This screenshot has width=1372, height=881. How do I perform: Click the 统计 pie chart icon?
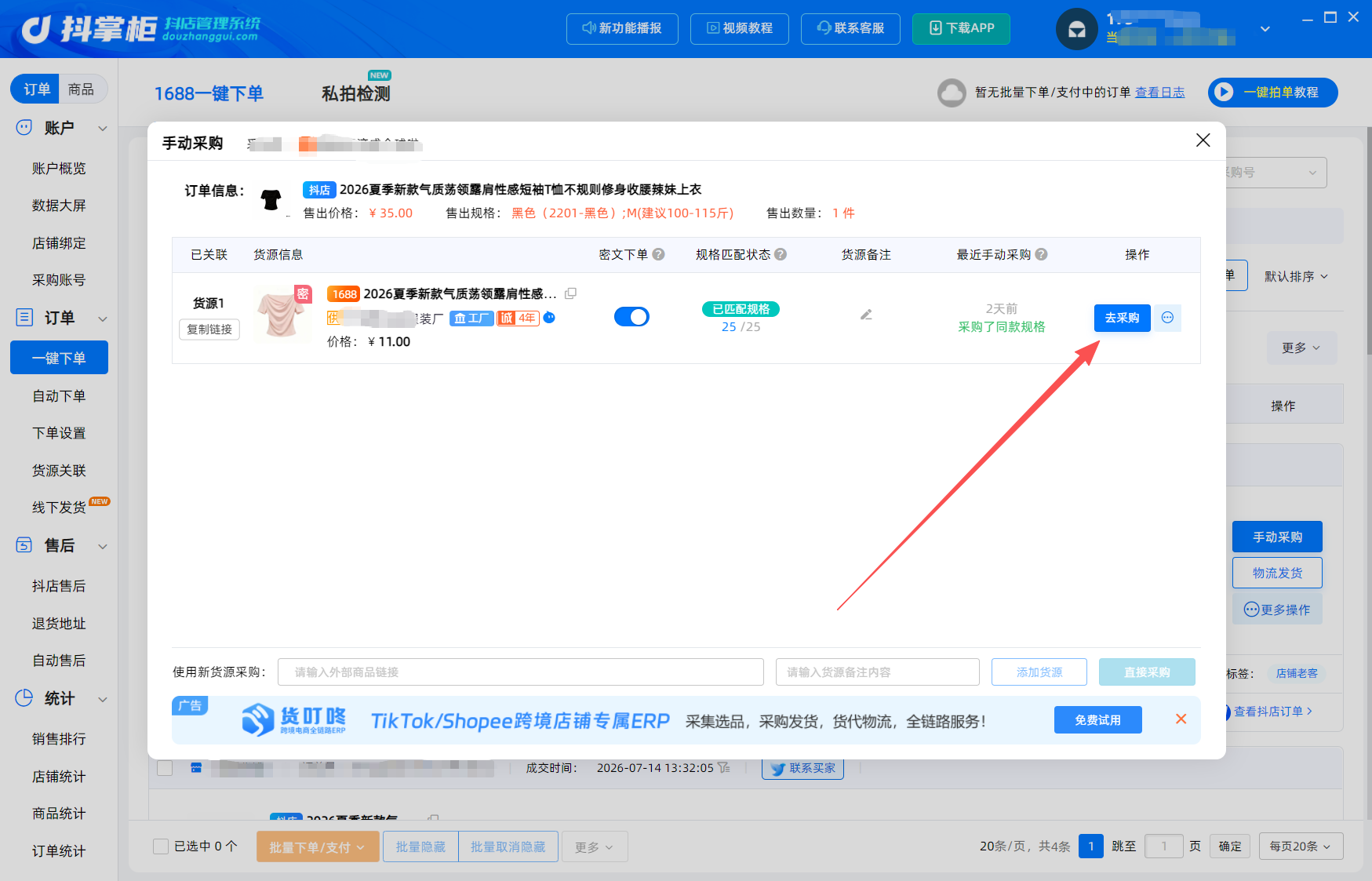tap(24, 697)
